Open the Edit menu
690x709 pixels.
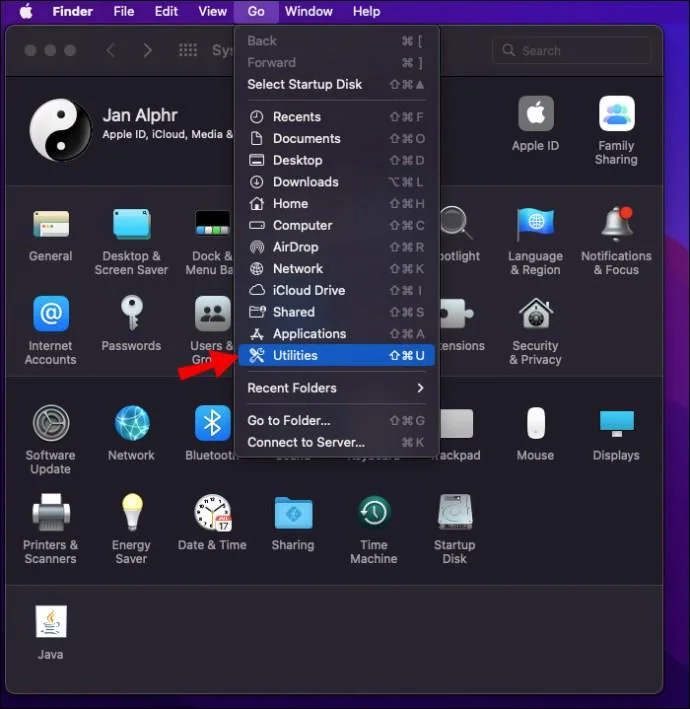pyautogui.click(x=166, y=11)
